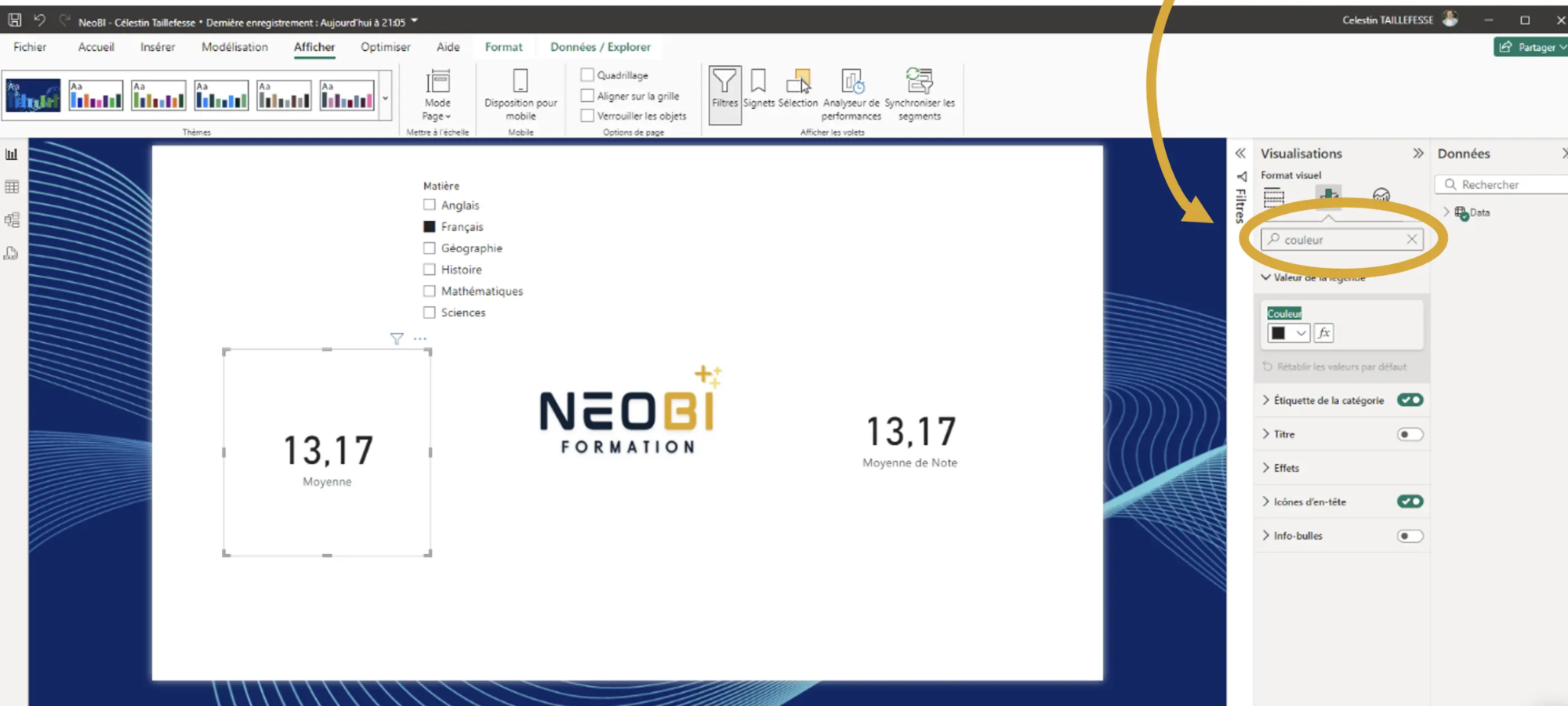Click user account avatar

1450,19
